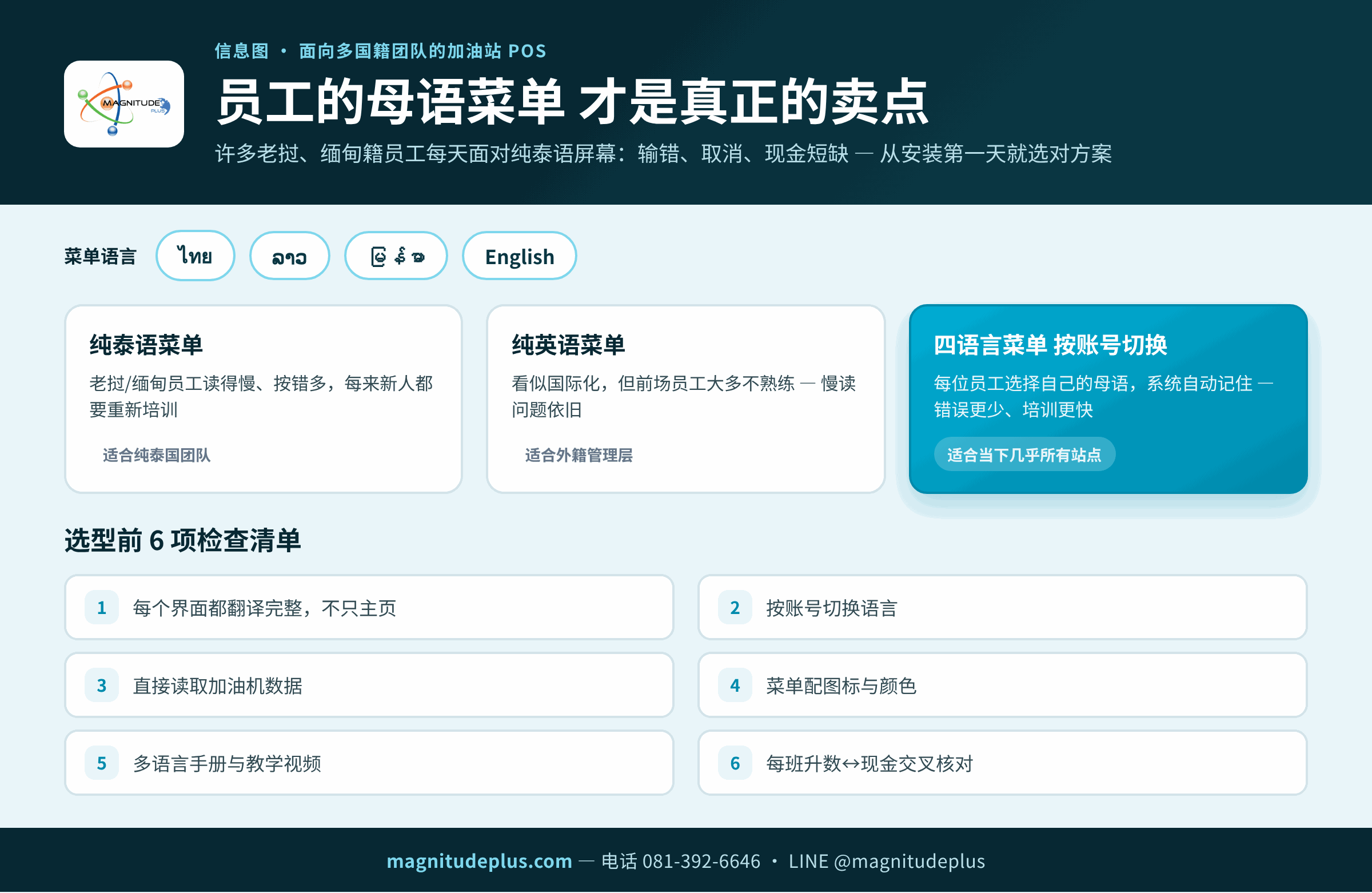The width and height of the screenshot is (1372, 893).
Task: Click the 信息图 · 面向多国籍团队的加油站 POS subtitle
Action: 381,51
